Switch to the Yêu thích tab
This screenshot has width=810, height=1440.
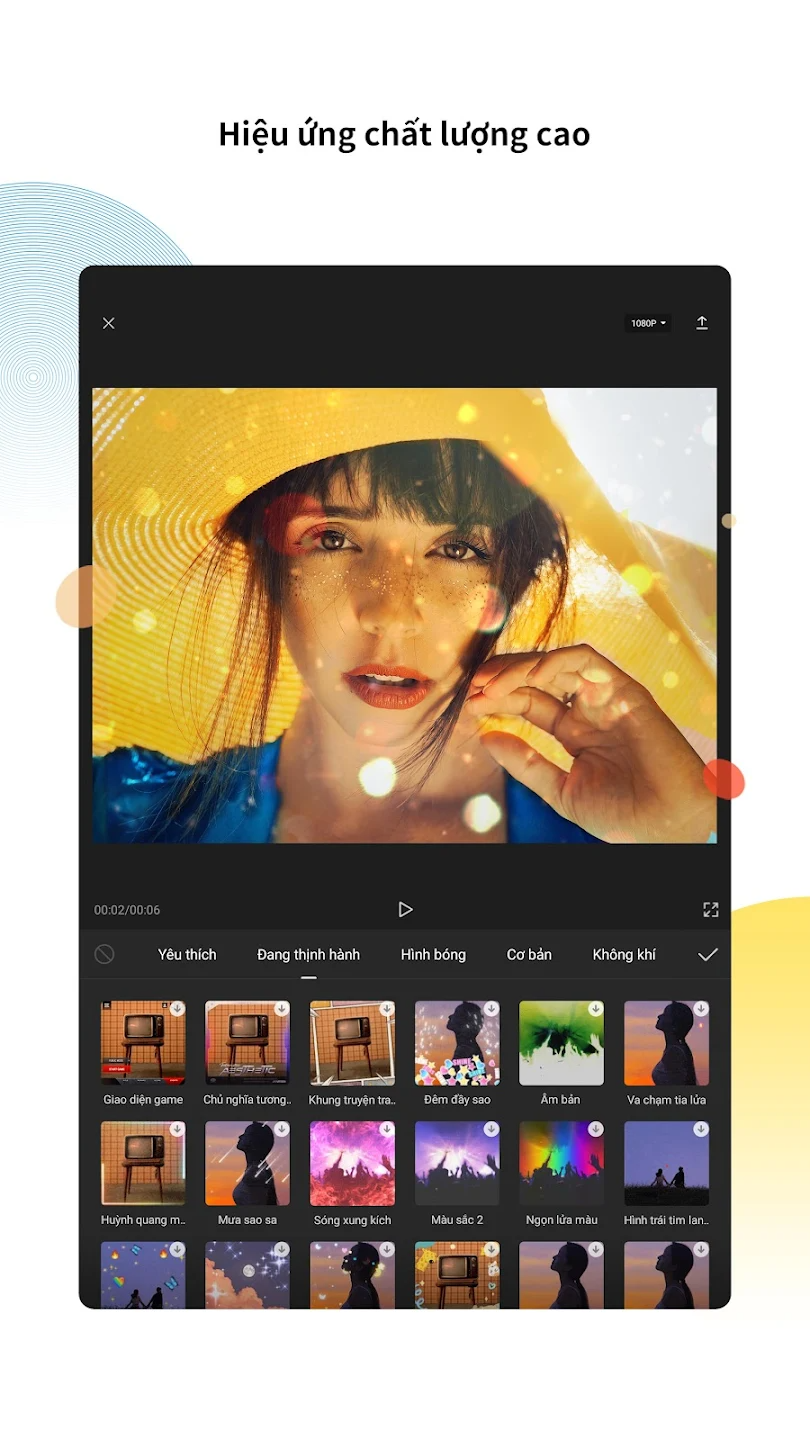pos(187,954)
